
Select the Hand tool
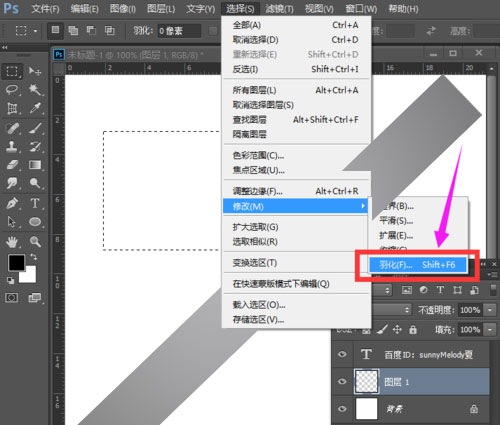coord(12,242)
